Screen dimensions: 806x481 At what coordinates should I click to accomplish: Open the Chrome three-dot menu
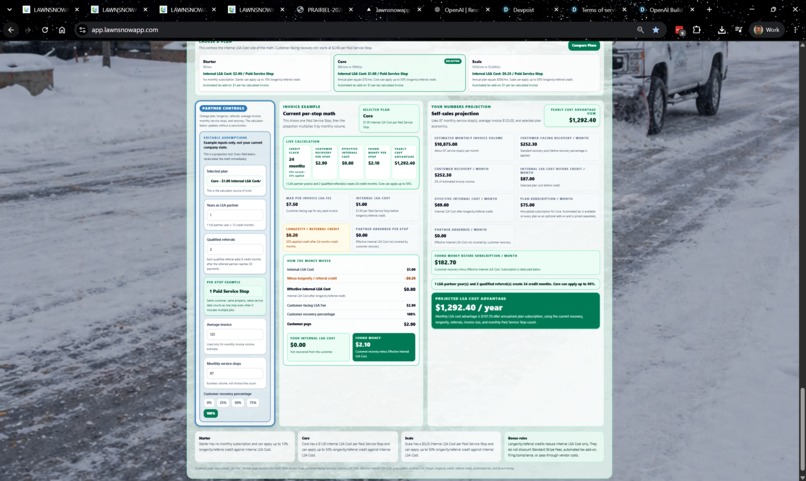click(x=796, y=30)
